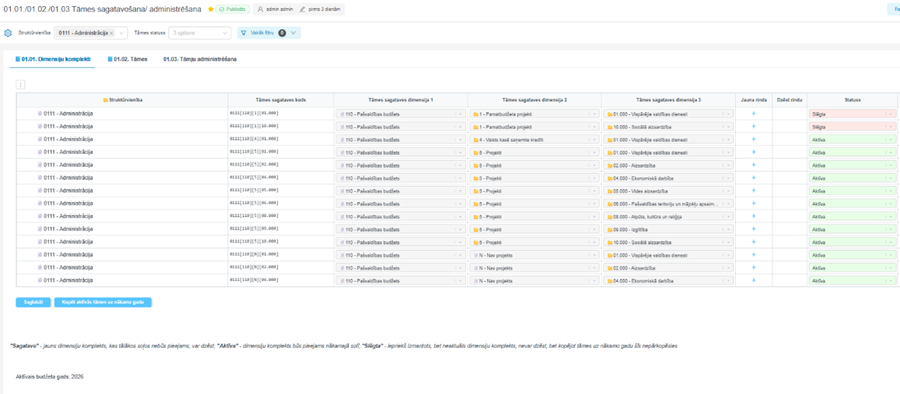
Task: Select the code cell 0111[110][5][06.000]
Action: pos(281,203)
